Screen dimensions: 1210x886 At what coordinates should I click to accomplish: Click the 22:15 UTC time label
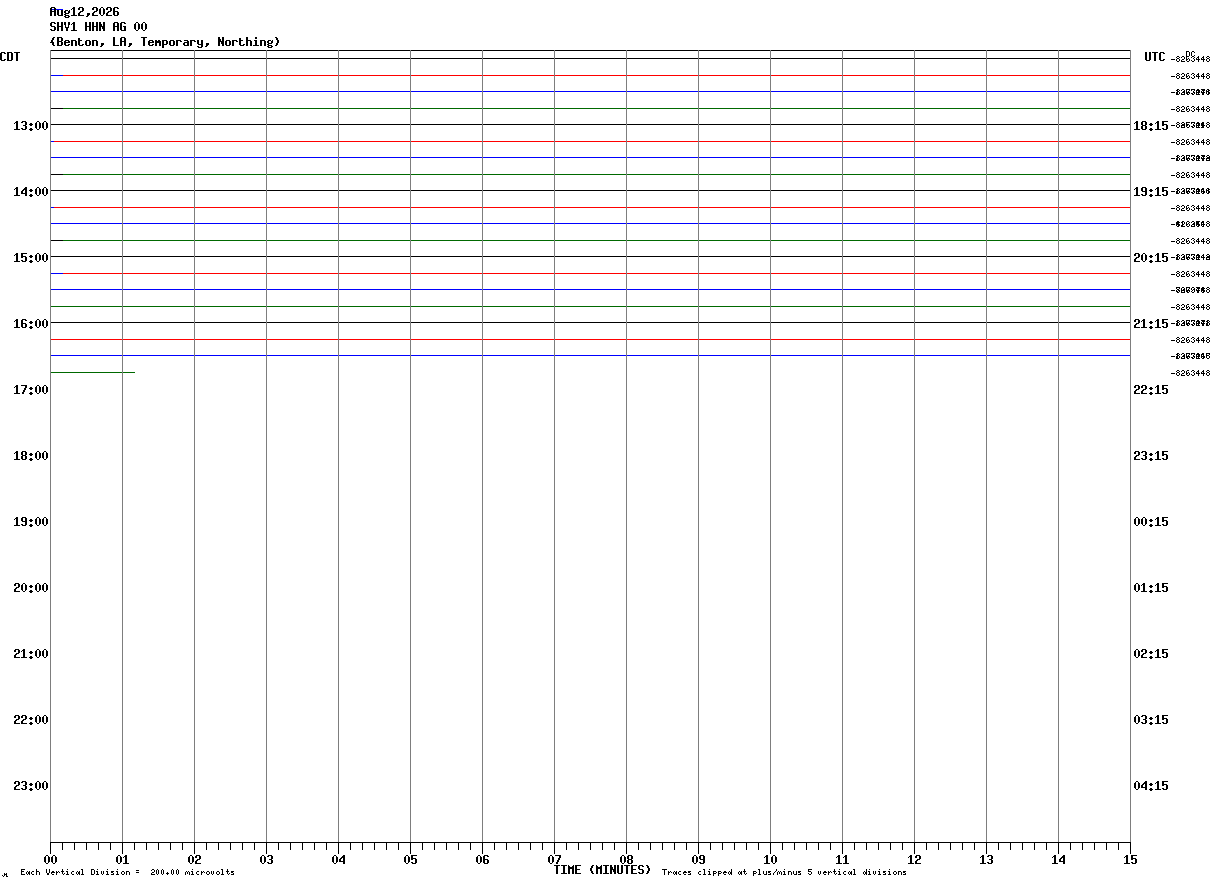point(1150,389)
